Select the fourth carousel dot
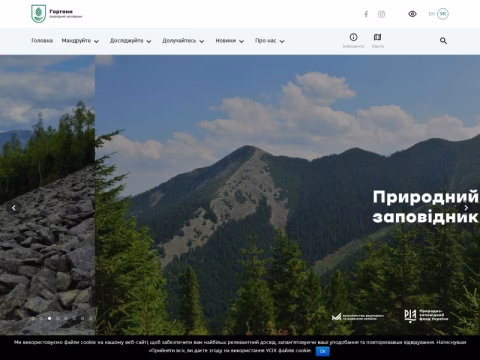This screenshot has width=480, height=360. coord(58,318)
